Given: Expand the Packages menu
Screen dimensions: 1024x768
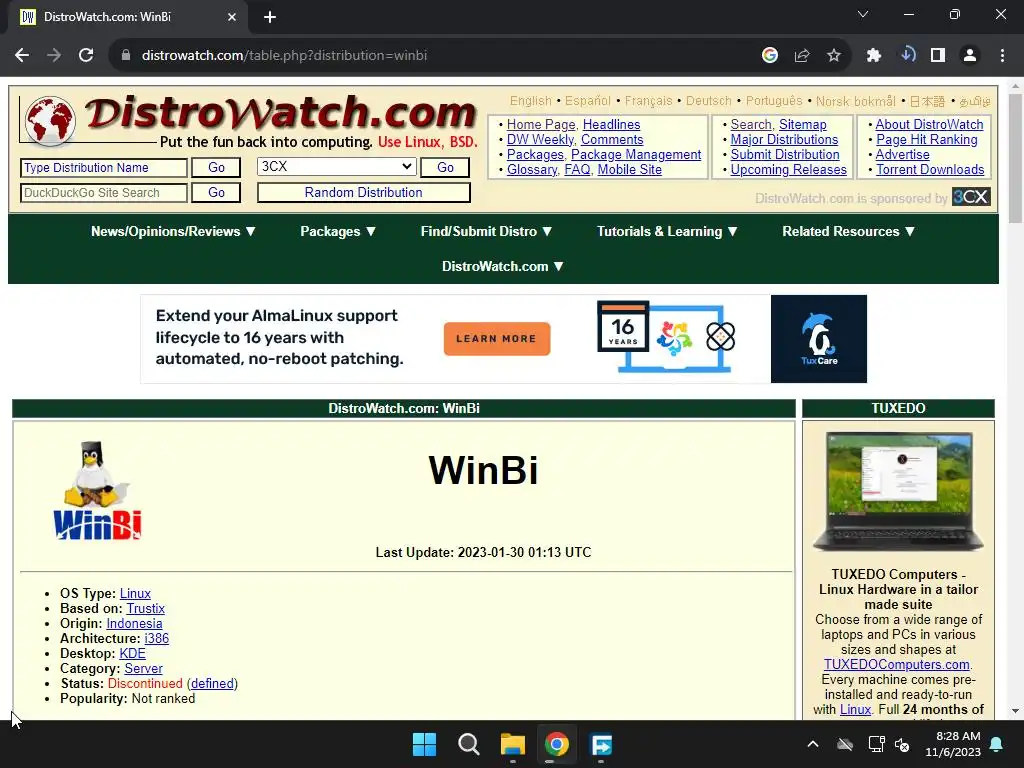Looking at the screenshot, I should pyautogui.click(x=338, y=231).
